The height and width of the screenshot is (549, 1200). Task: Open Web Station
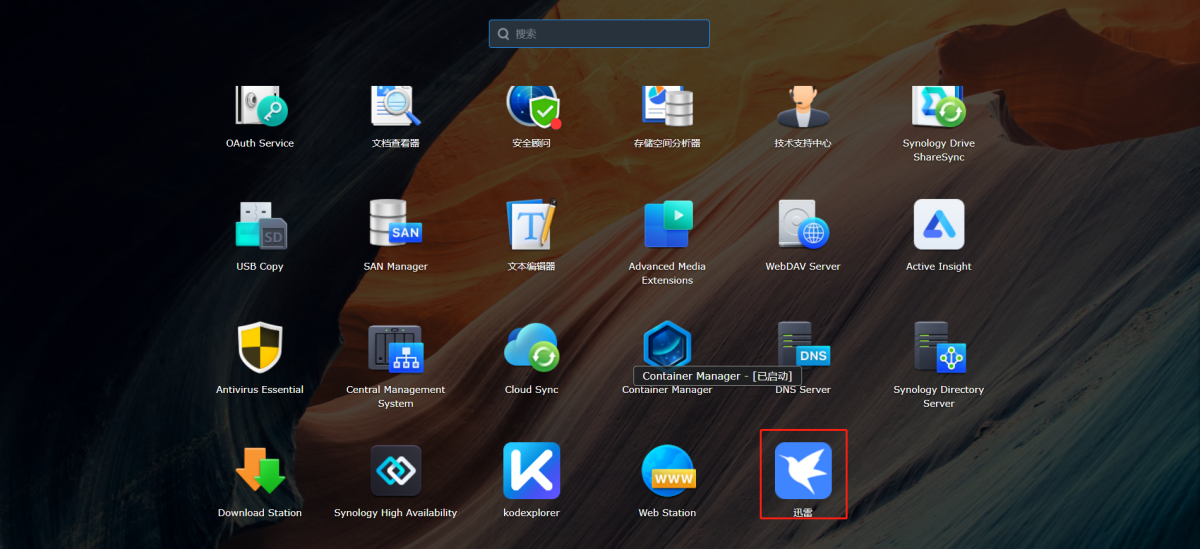[x=667, y=470]
